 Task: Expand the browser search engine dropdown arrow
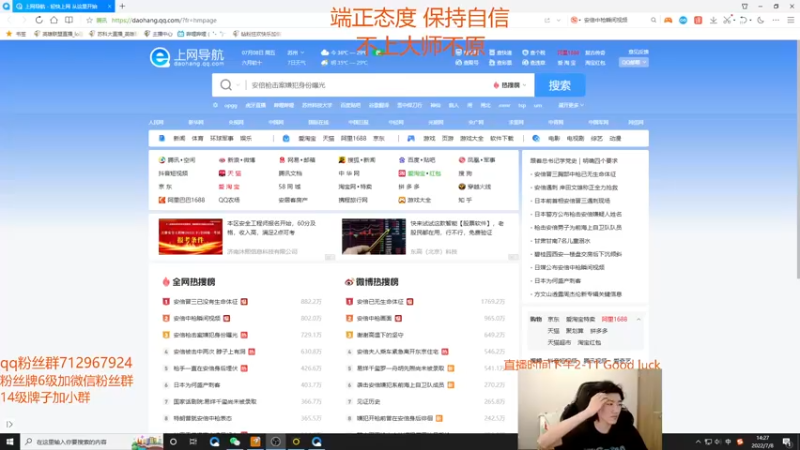point(582,20)
